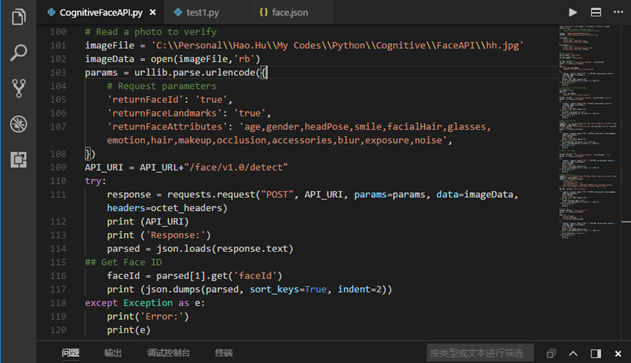
Task: Run the Python file with play button
Action: [x=573, y=12]
